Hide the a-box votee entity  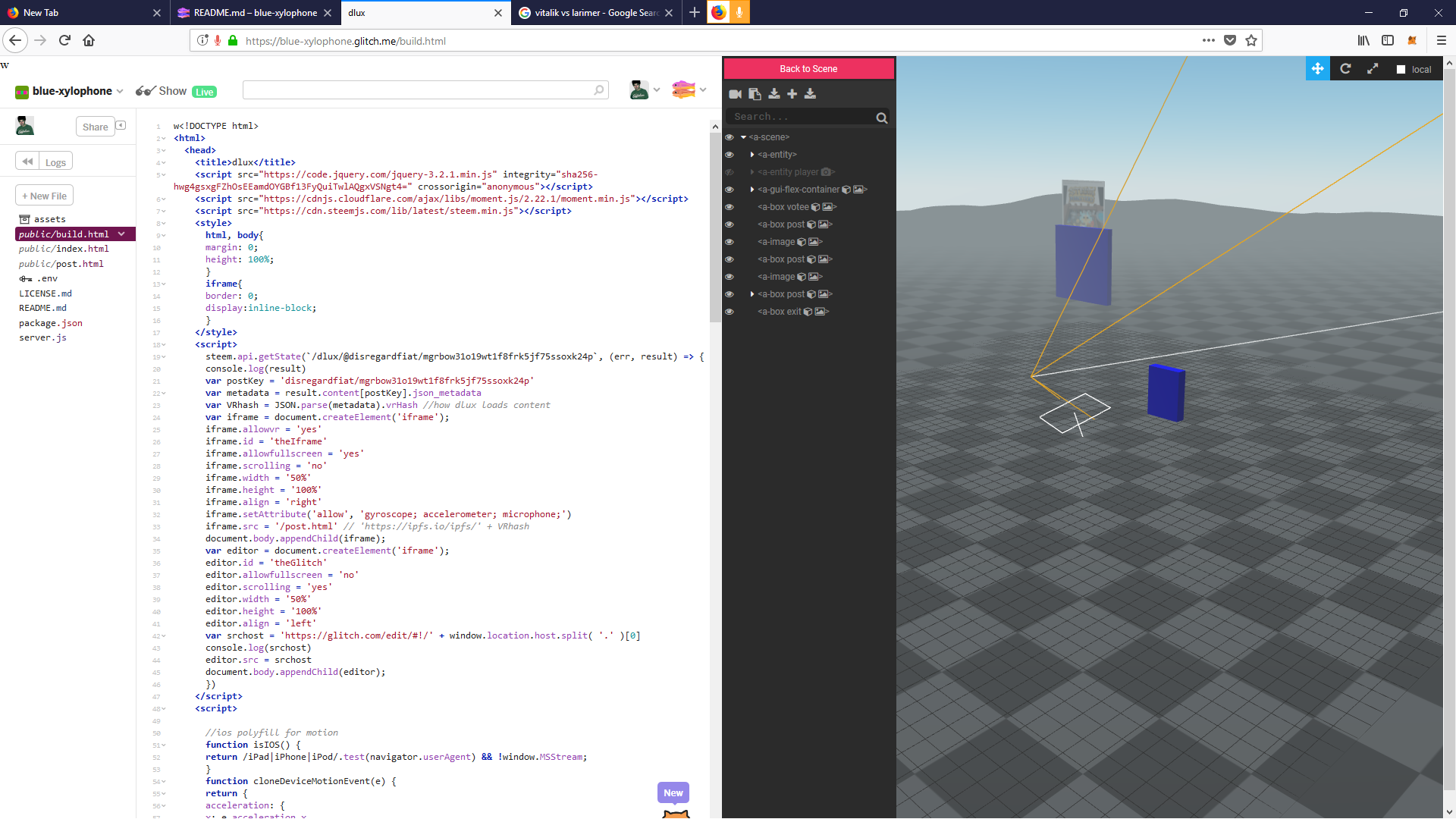(730, 207)
